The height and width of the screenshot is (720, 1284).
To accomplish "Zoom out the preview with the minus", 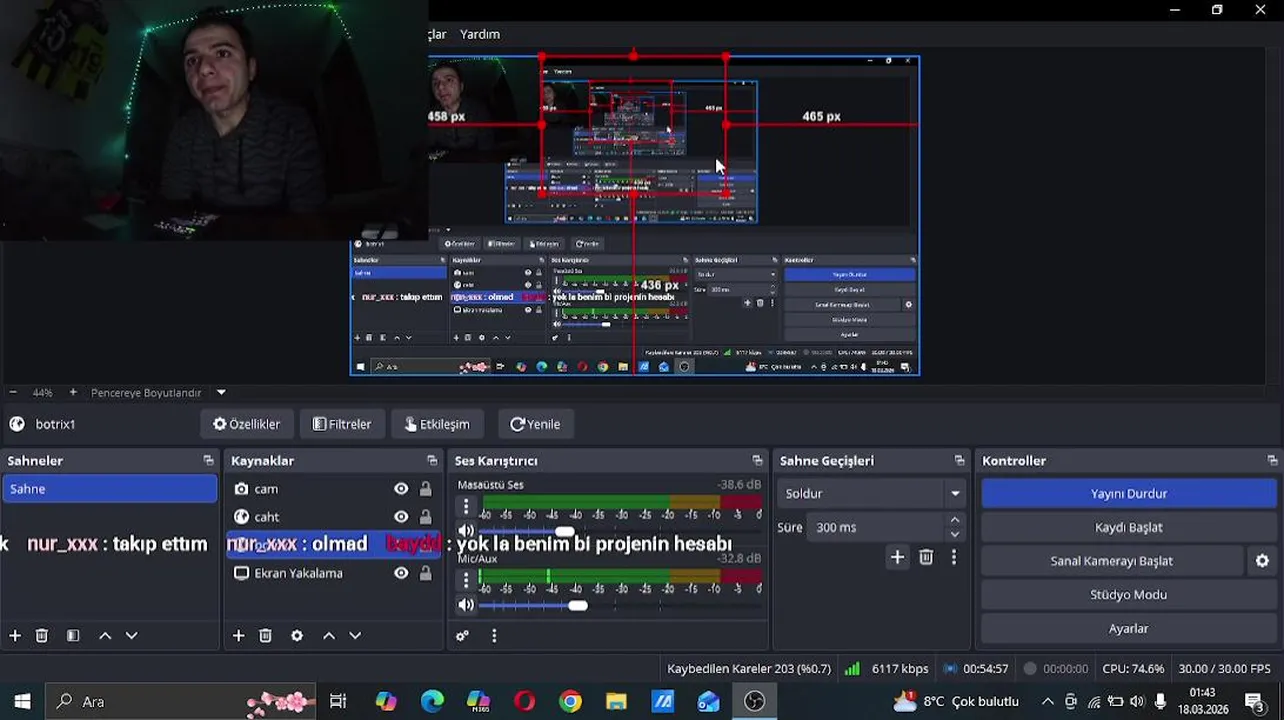I will click(13, 393).
